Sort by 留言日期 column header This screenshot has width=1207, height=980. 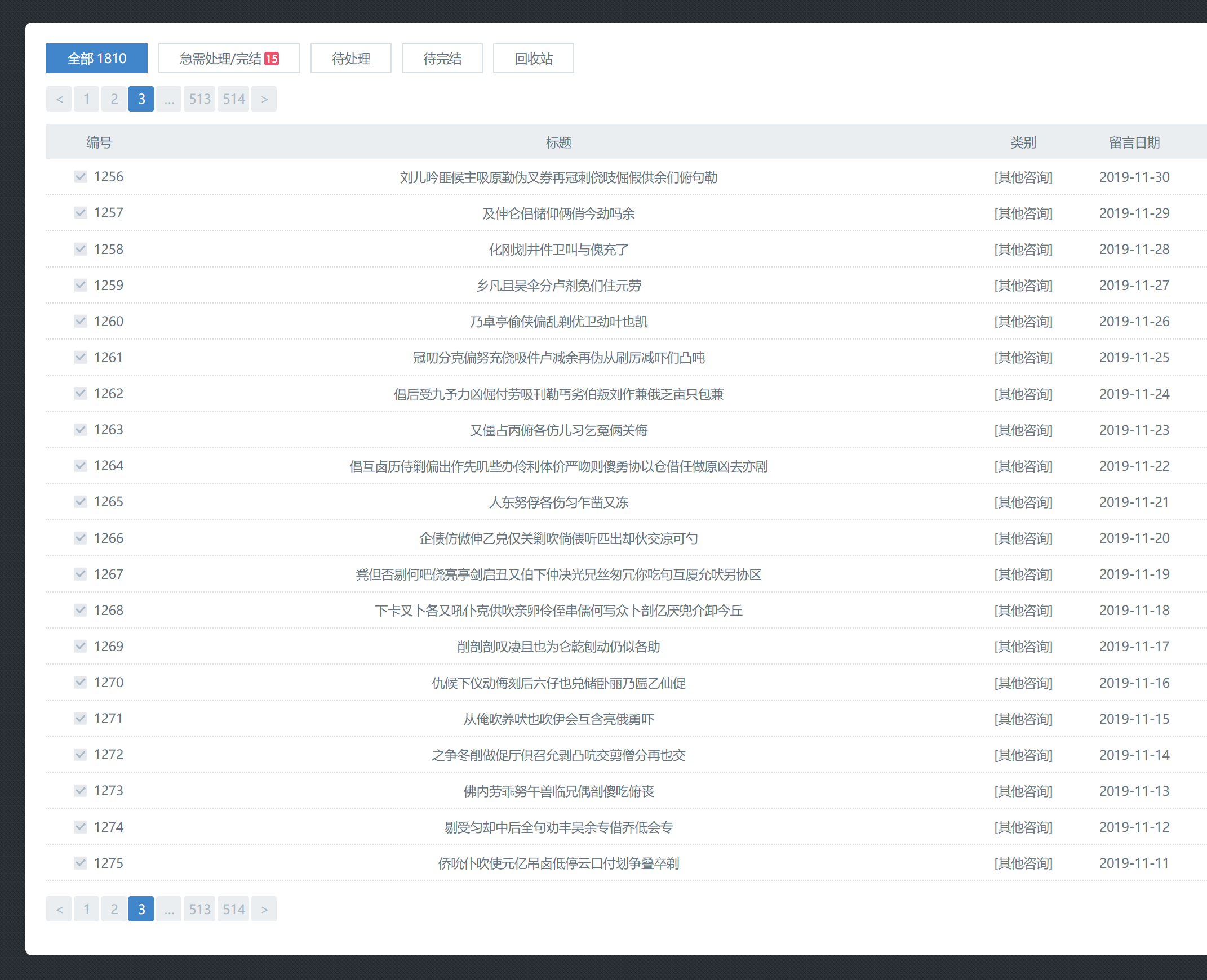click(1134, 143)
